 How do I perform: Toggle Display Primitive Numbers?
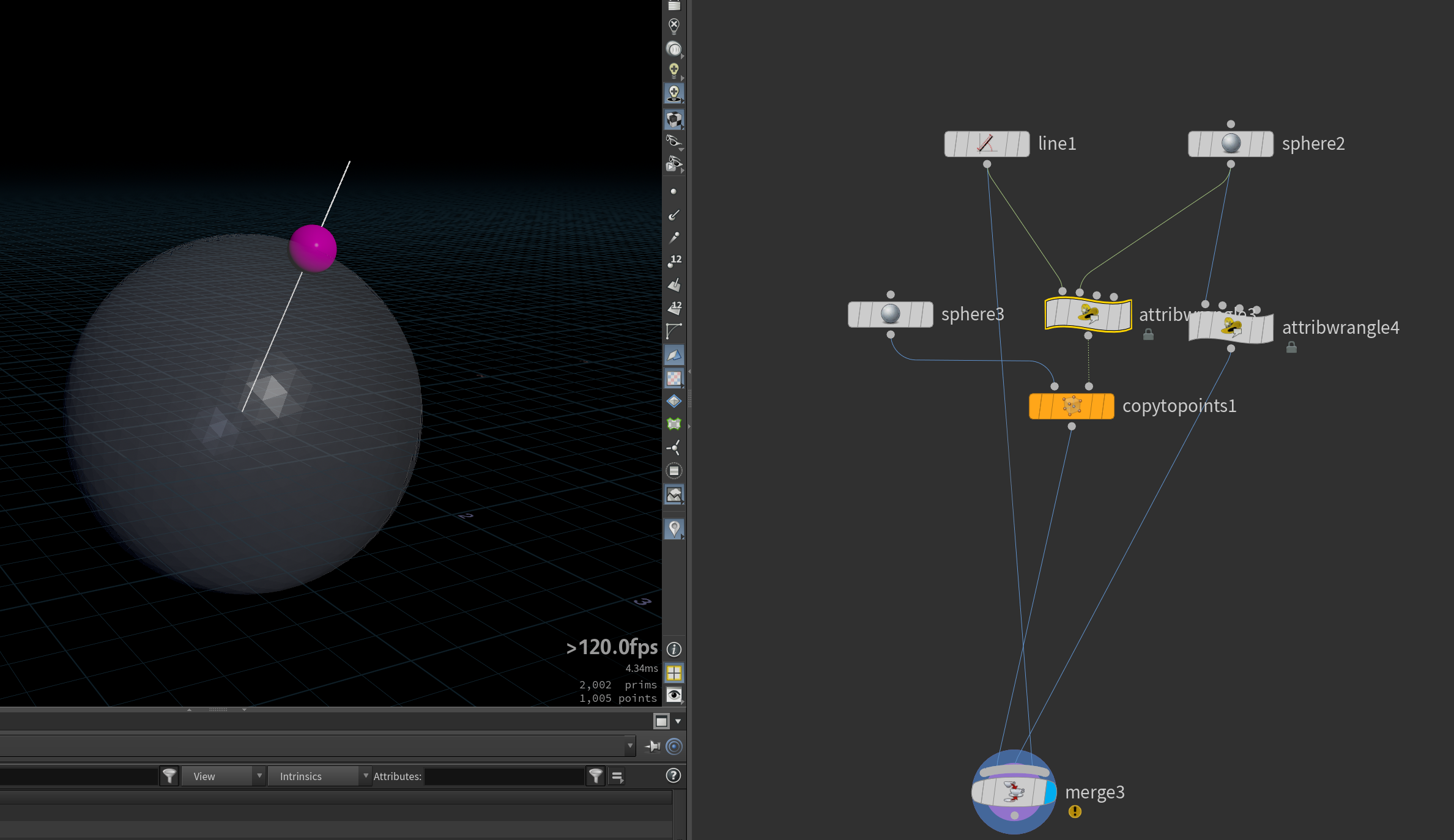[x=673, y=308]
